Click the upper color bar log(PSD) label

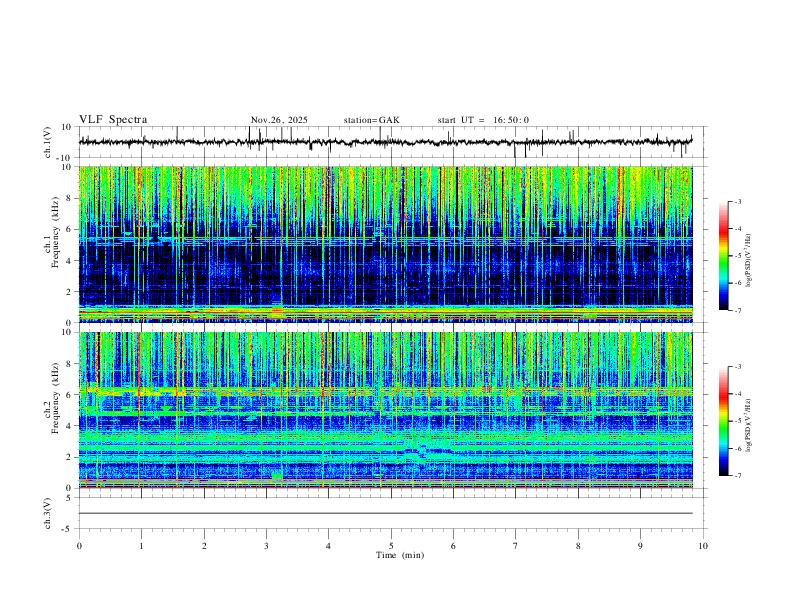(749, 260)
